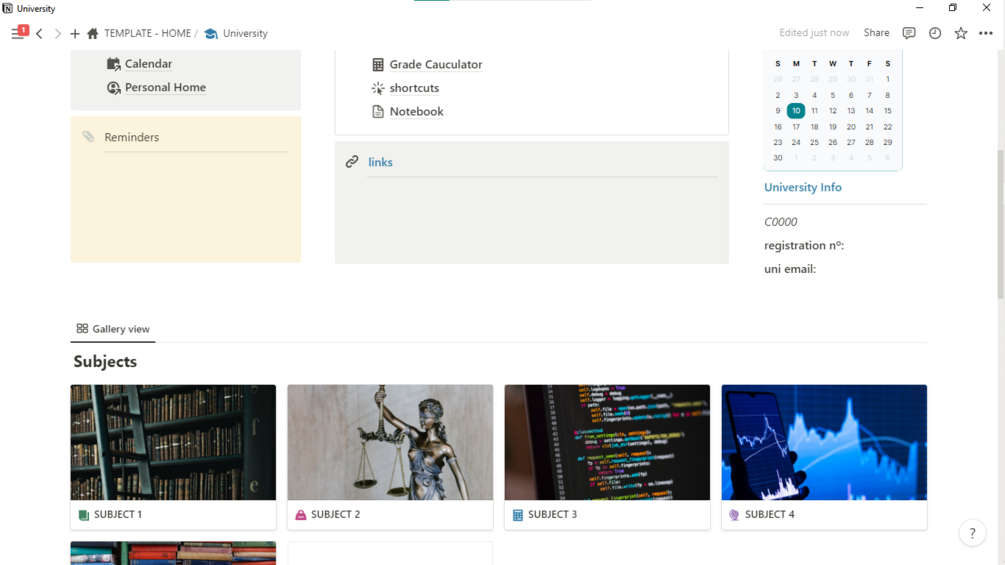This screenshot has height=565, width=1005.
Task: Click the SUBJECT 2 card title
Action: 335,514
